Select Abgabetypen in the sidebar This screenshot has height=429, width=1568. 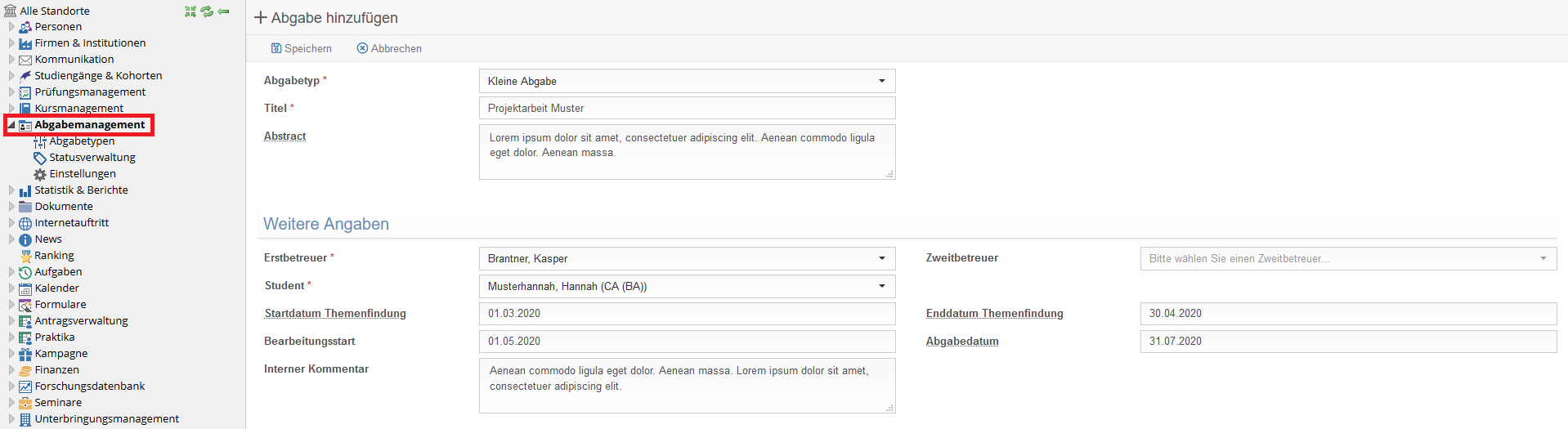coord(82,141)
